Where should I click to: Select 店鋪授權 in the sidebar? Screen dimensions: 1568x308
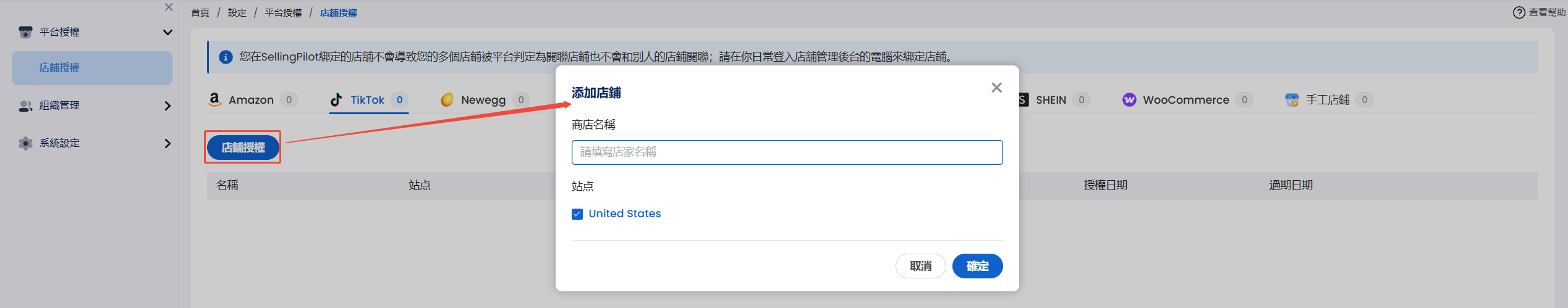(92, 68)
